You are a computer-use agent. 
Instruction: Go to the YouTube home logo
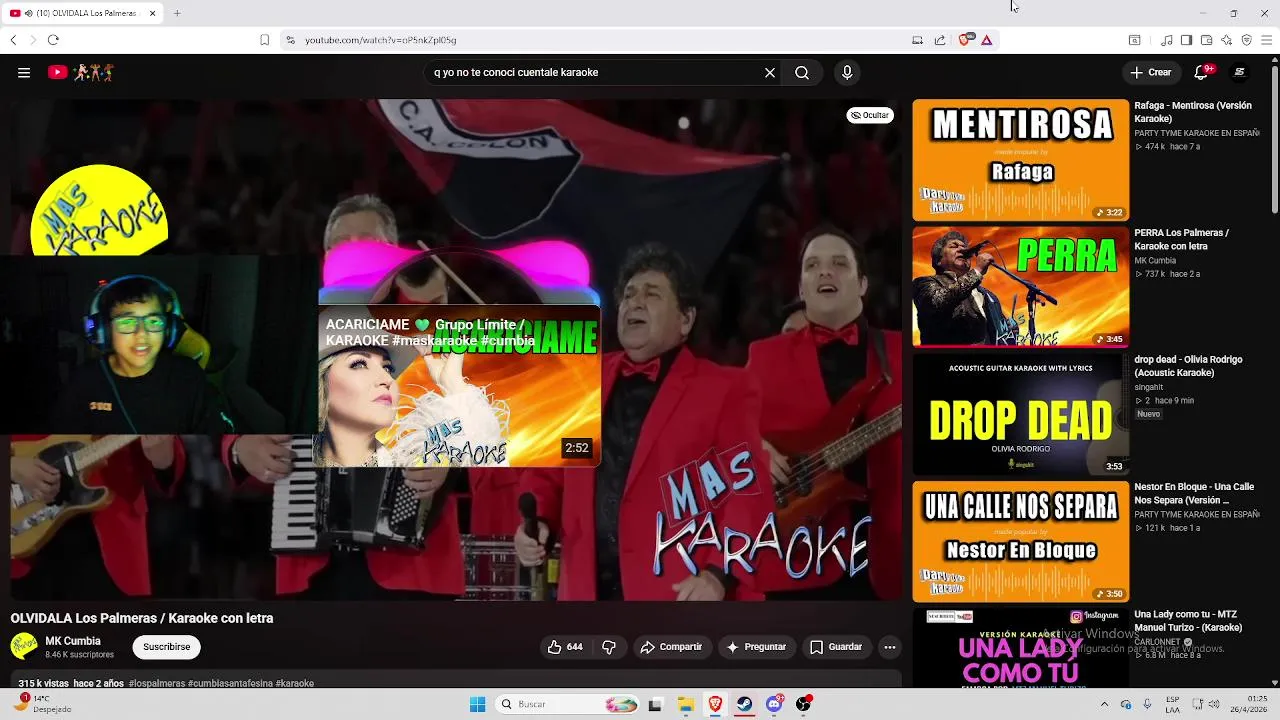80,72
